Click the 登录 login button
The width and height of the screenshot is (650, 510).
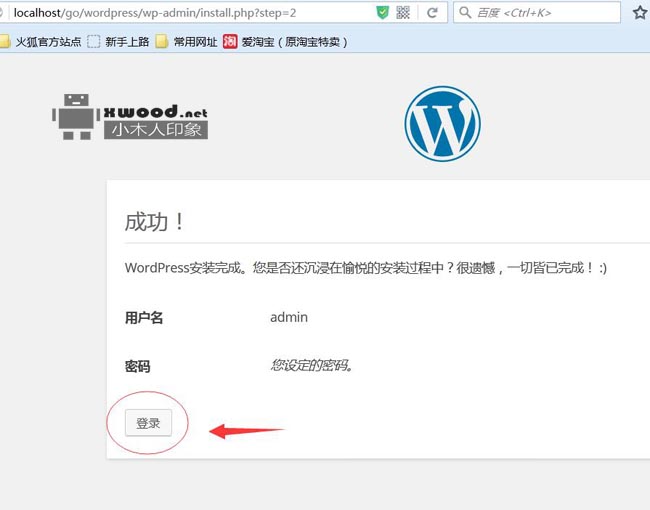[x=148, y=423]
